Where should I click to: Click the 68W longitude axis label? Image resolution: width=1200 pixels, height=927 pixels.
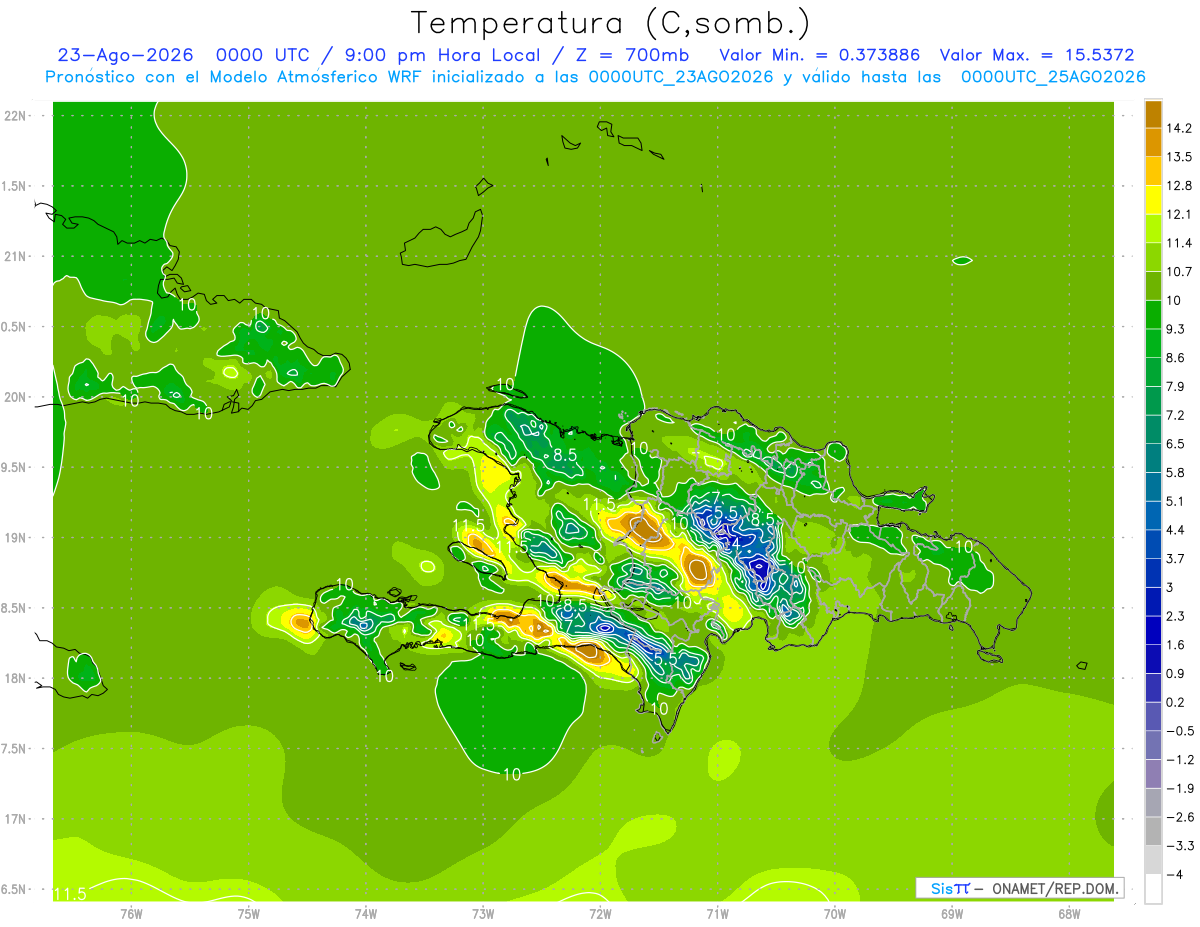(1069, 914)
